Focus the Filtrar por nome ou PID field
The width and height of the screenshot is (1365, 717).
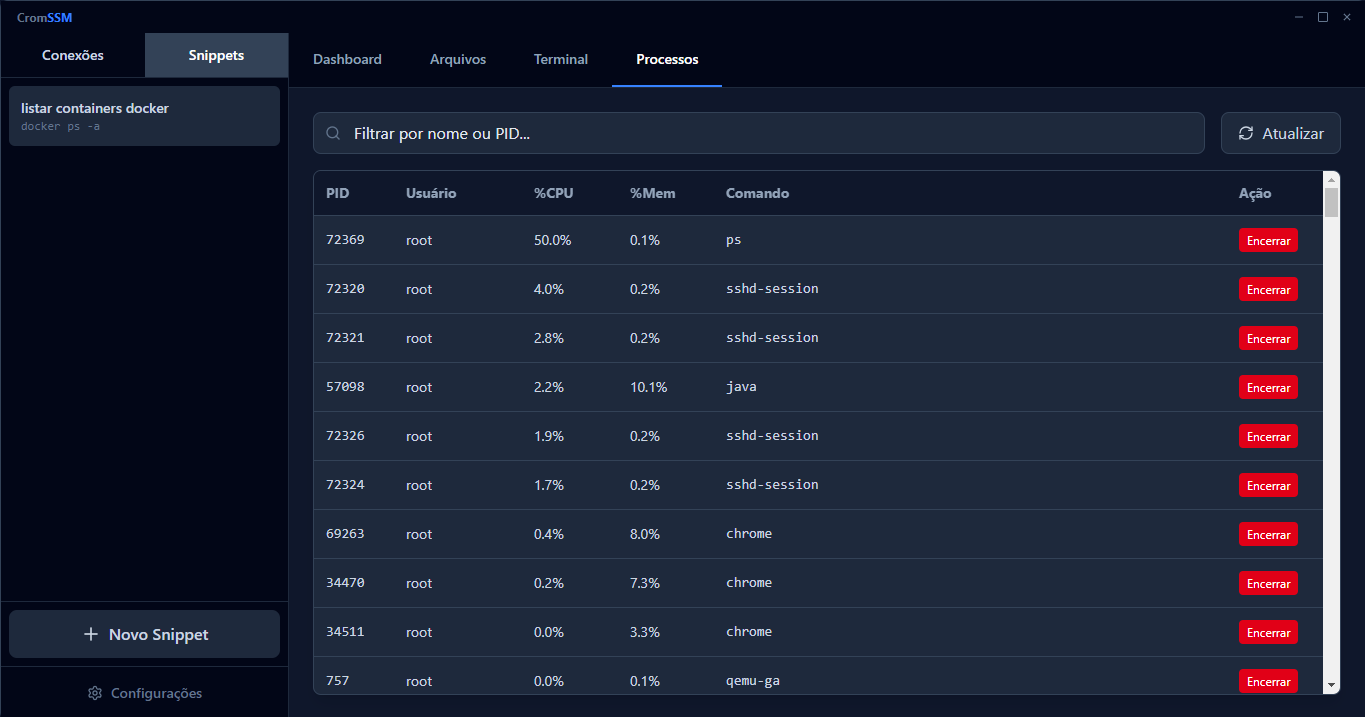pos(770,133)
